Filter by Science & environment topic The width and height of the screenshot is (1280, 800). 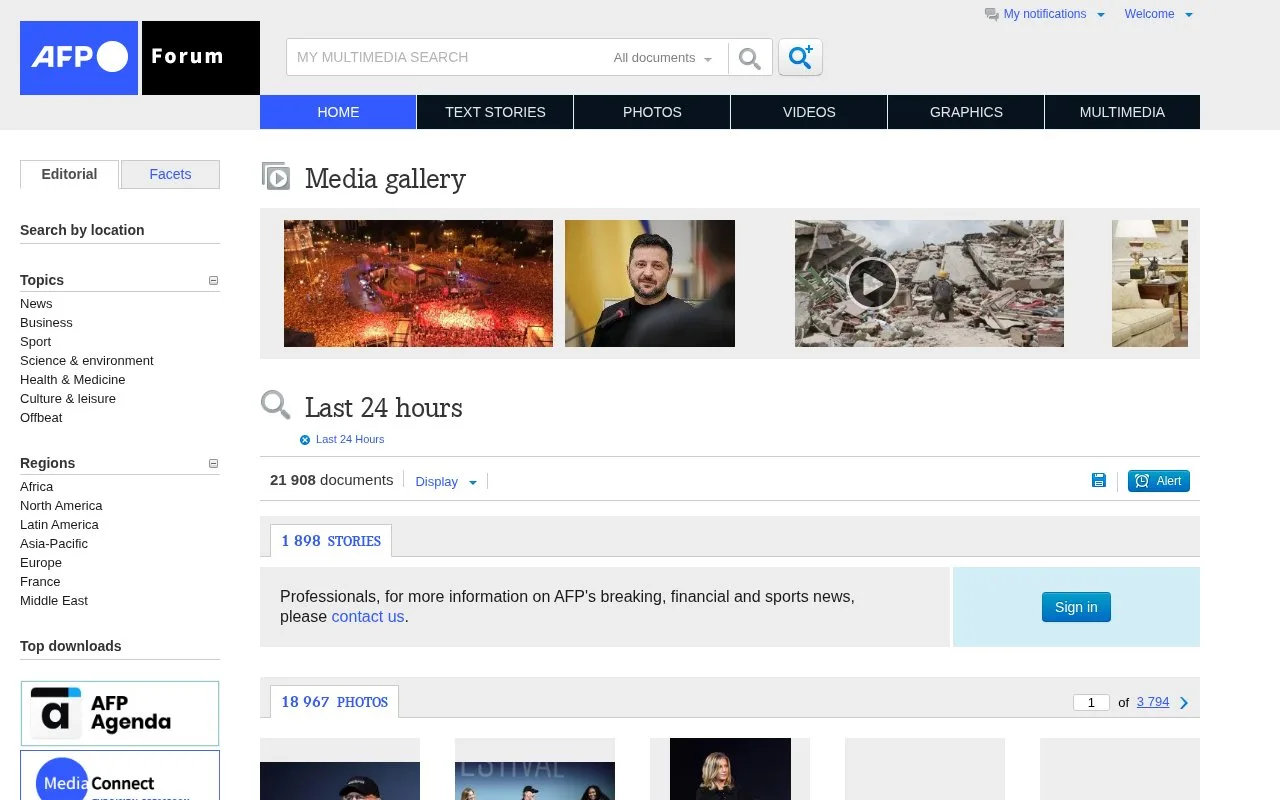(x=87, y=361)
